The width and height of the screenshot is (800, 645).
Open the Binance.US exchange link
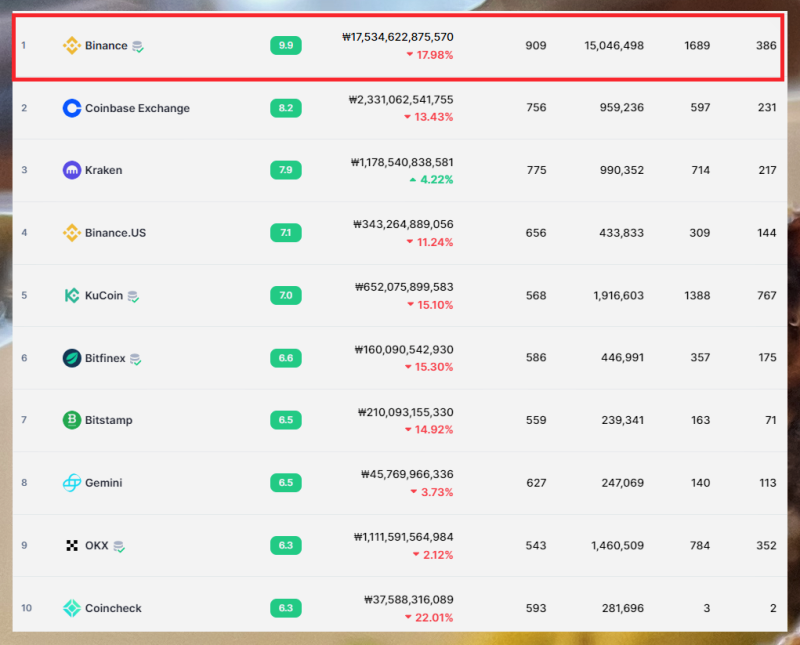[x=115, y=233]
